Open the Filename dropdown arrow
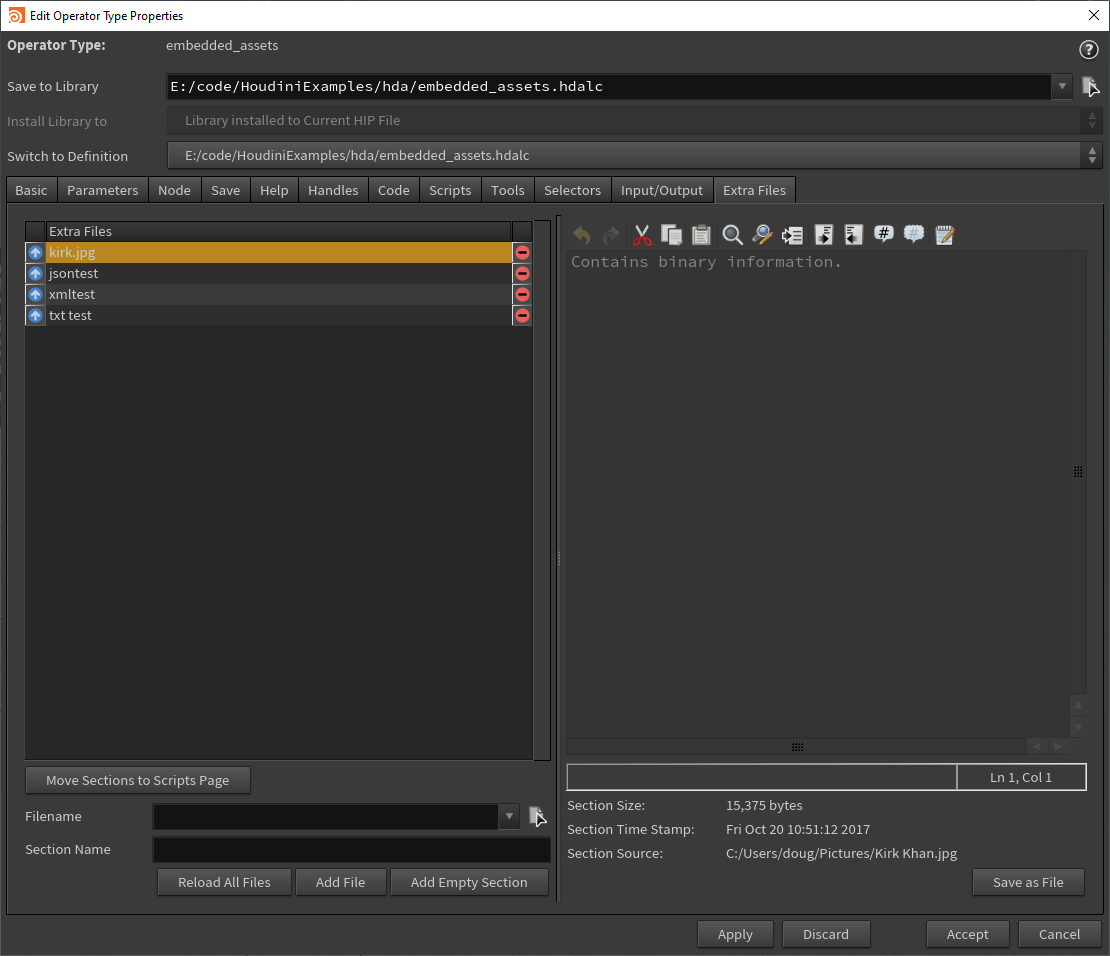 508,816
